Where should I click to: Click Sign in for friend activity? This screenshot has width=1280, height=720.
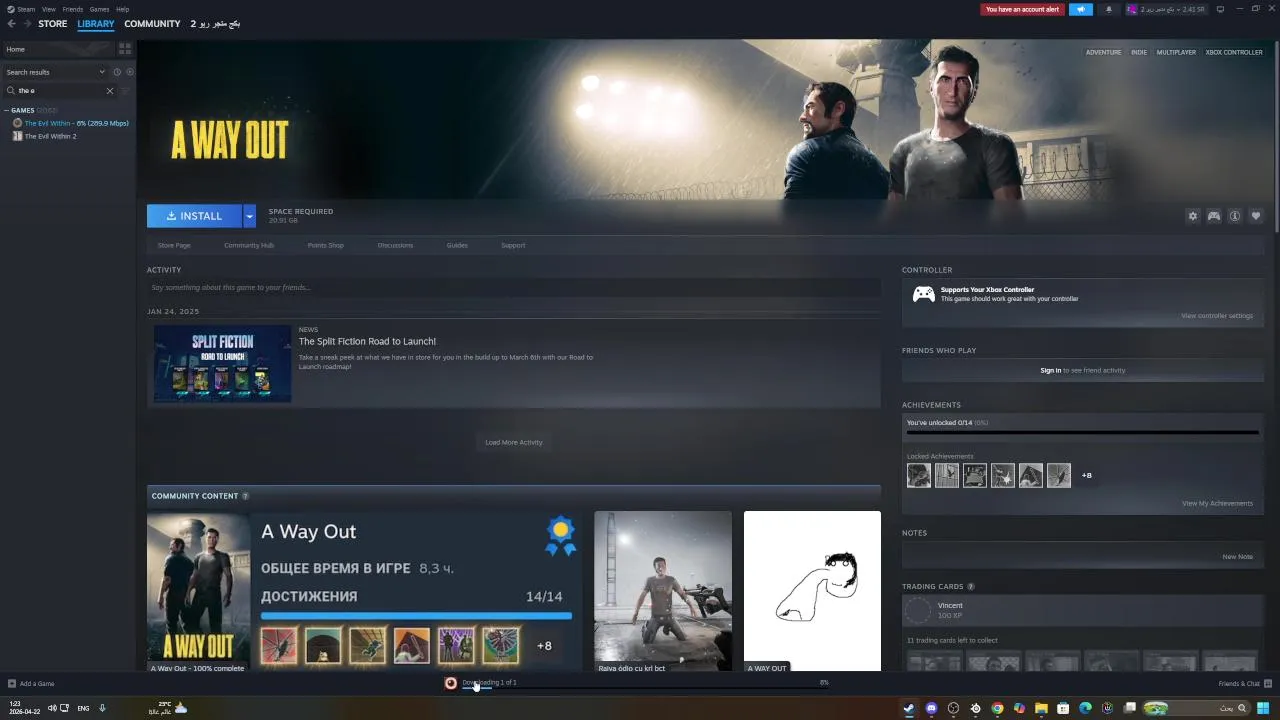(1050, 370)
